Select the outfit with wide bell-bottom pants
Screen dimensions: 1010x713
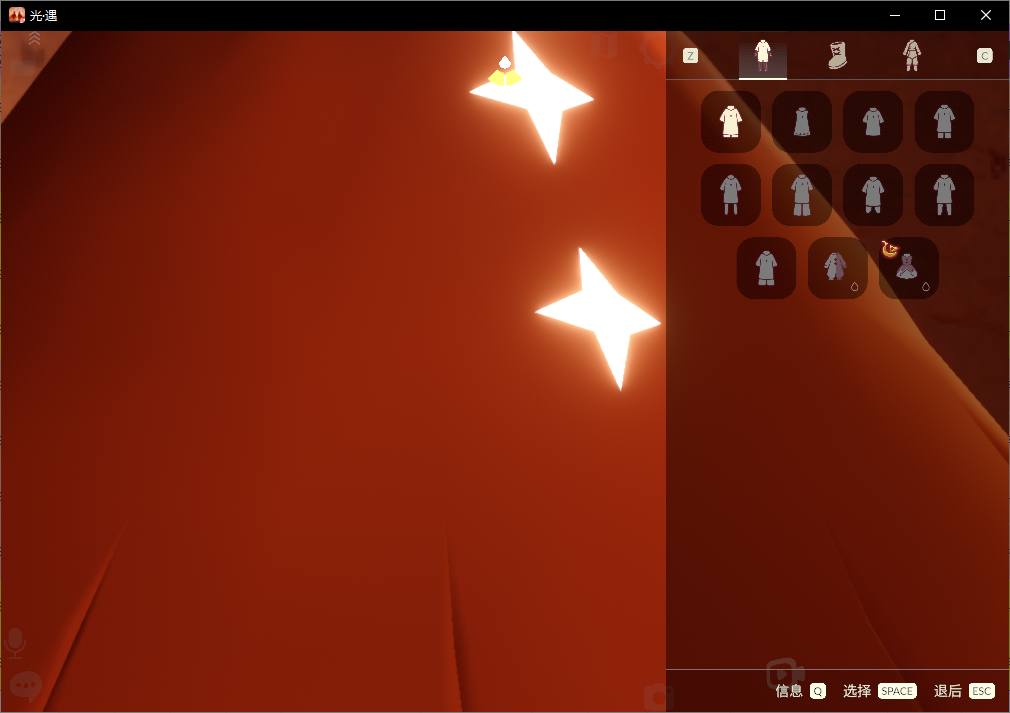[x=802, y=195]
